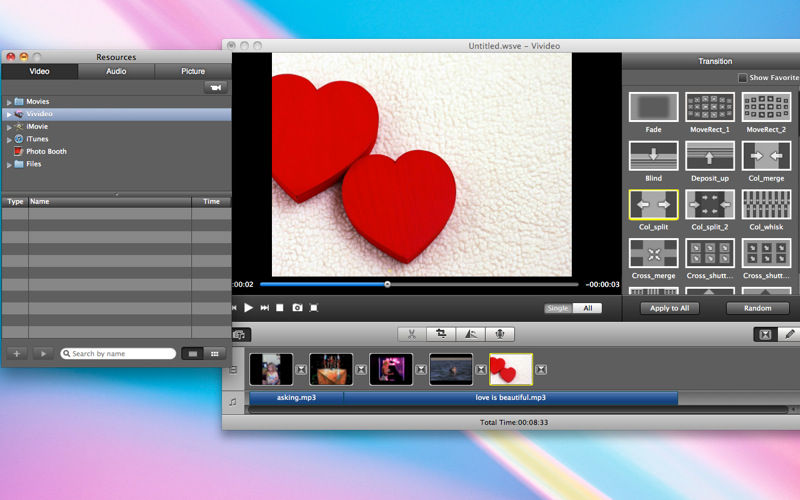800x500 pixels.
Task: Click the timeline horizontal scrollbar
Action: (518, 410)
